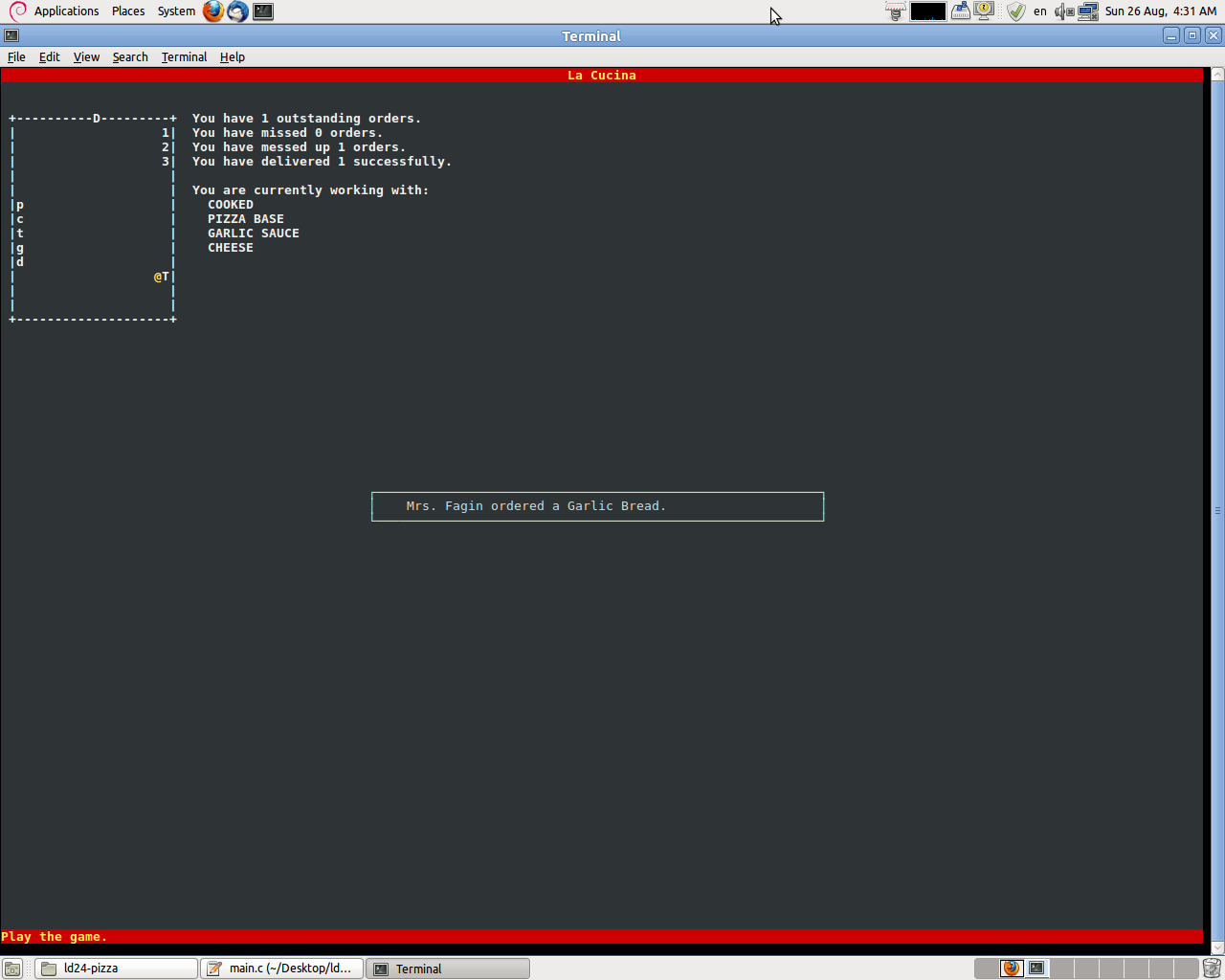Open the black system monitor graph applet

(927, 11)
